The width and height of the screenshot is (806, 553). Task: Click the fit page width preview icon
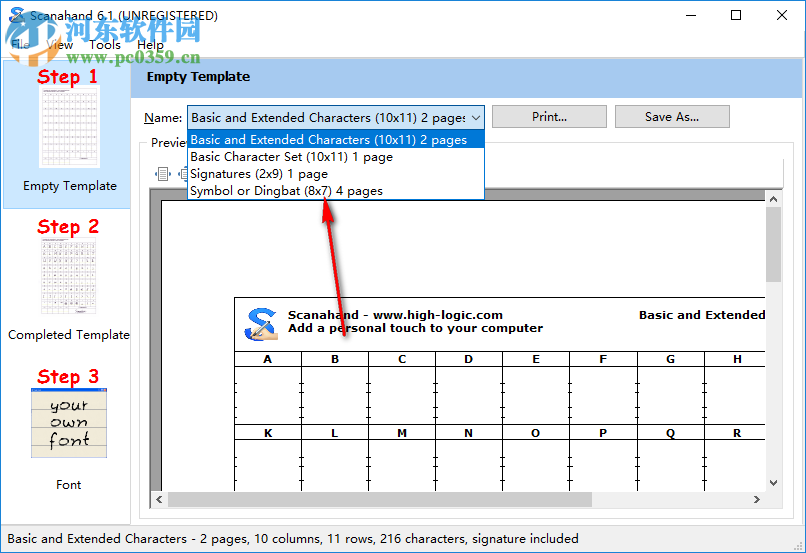click(x=162, y=174)
